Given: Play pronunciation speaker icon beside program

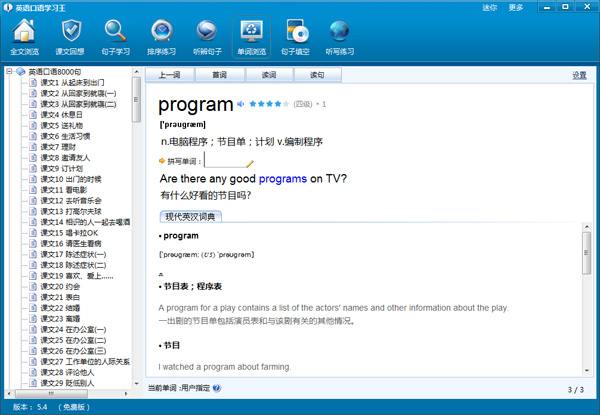Looking at the screenshot, I should [x=241, y=104].
